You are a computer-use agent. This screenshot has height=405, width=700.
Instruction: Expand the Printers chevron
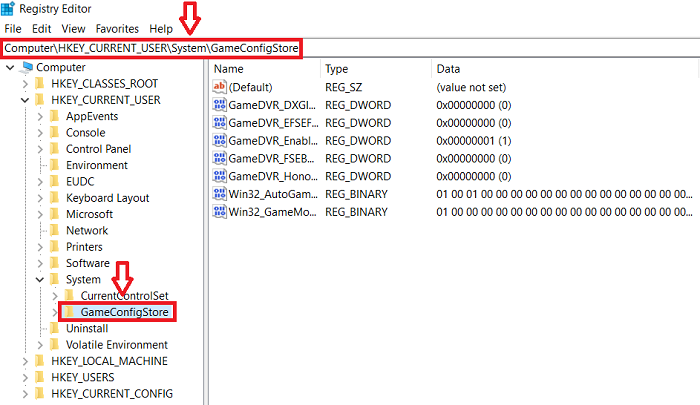tap(40, 247)
